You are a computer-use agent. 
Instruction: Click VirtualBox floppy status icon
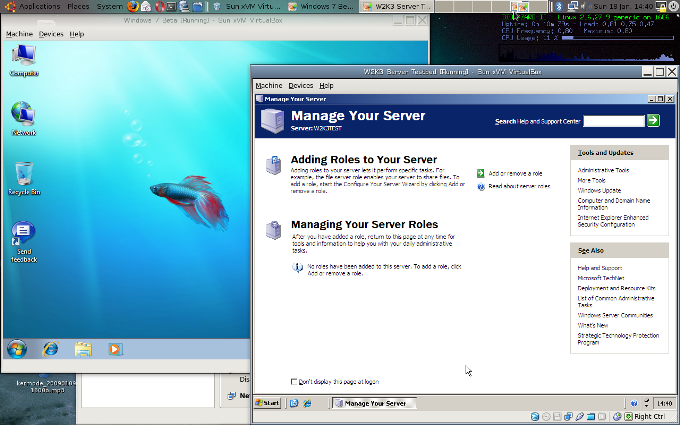click(557, 417)
